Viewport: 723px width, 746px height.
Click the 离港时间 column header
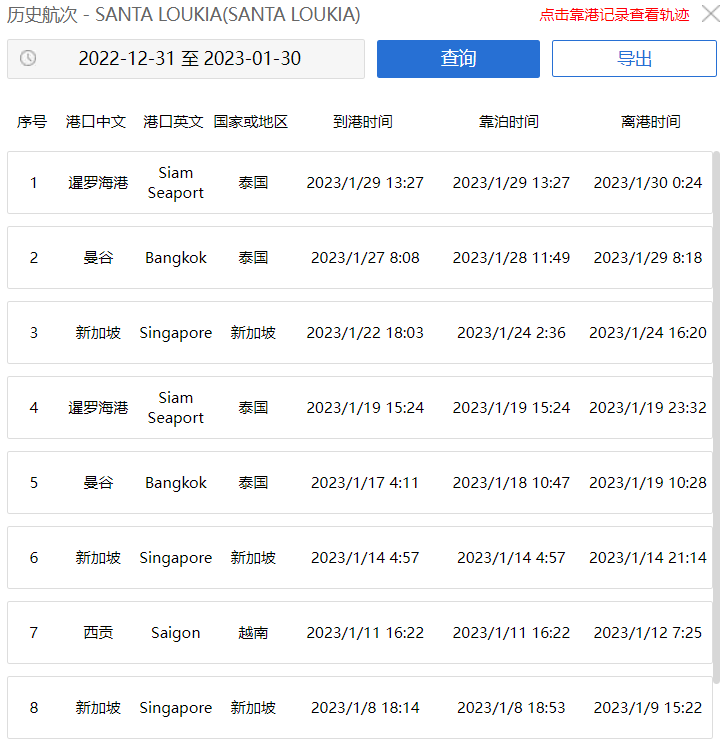pos(650,122)
